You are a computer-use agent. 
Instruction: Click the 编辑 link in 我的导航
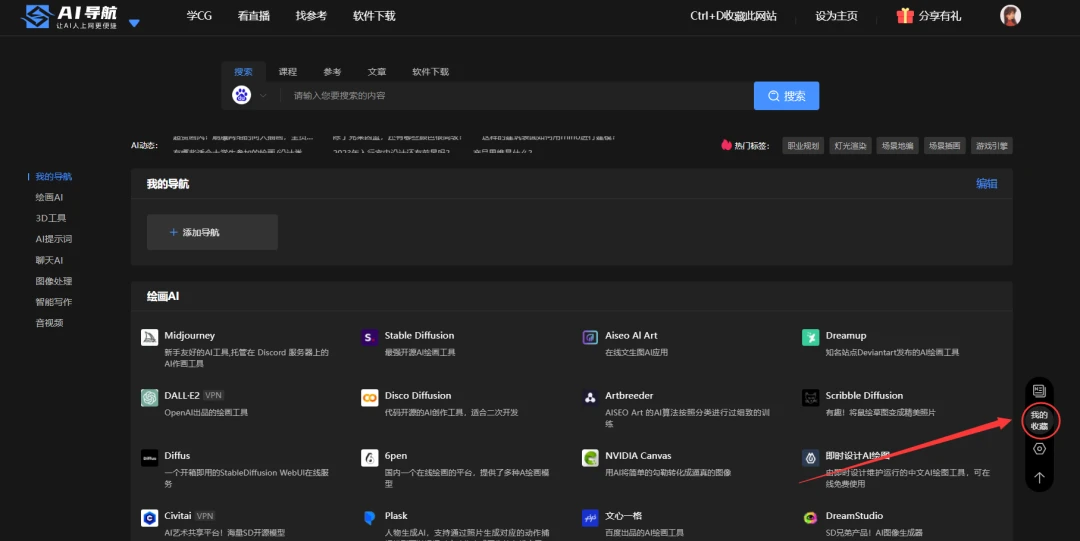coord(986,184)
